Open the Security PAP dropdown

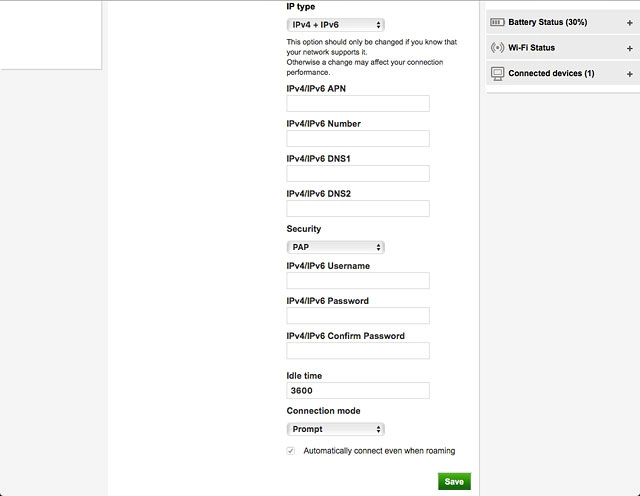click(335, 247)
